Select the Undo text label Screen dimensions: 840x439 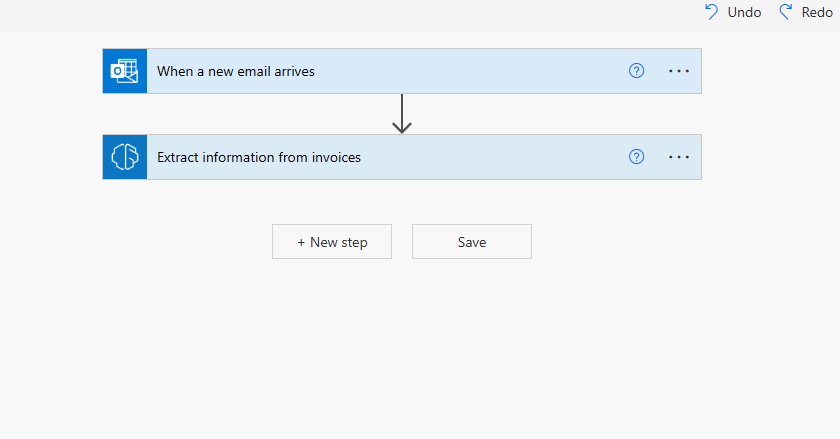(744, 12)
